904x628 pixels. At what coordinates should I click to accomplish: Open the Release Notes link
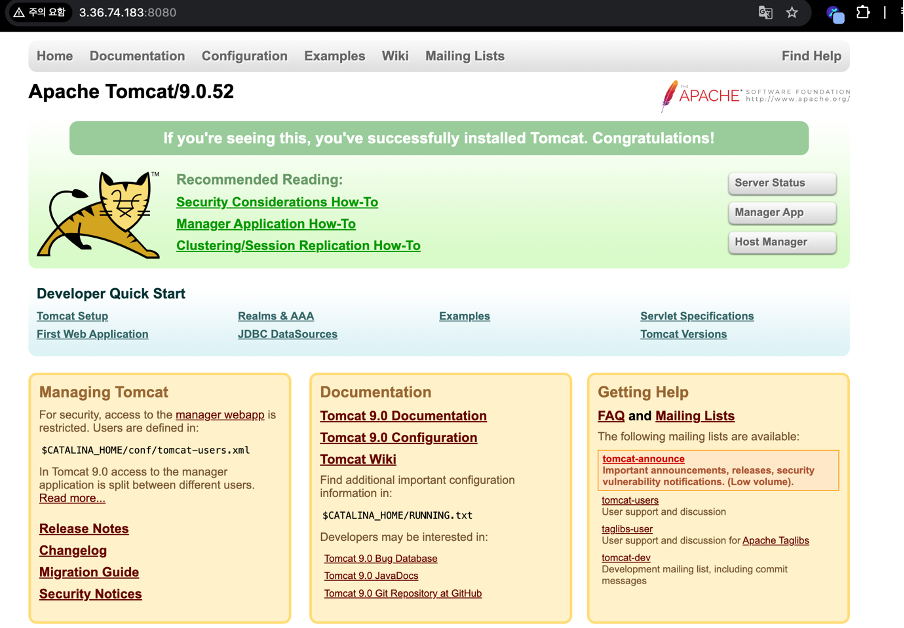pyautogui.click(x=84, y=529)
